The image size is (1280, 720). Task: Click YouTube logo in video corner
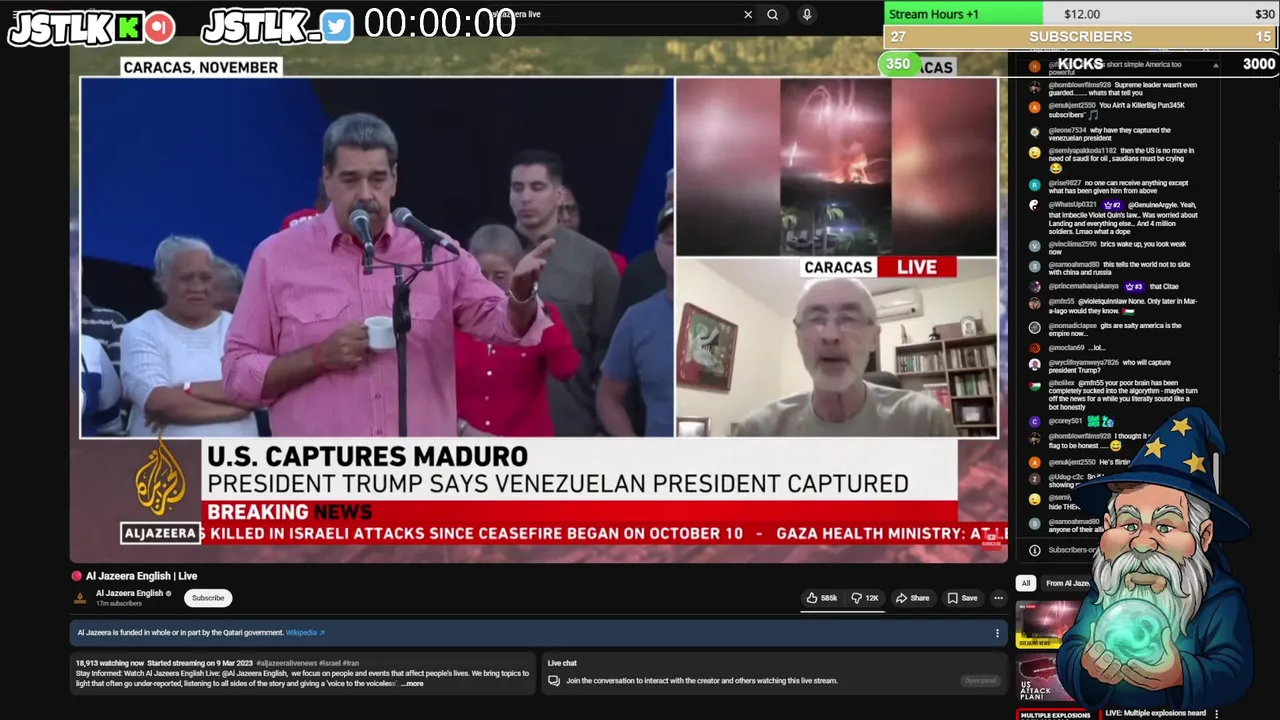click(991, 540)
